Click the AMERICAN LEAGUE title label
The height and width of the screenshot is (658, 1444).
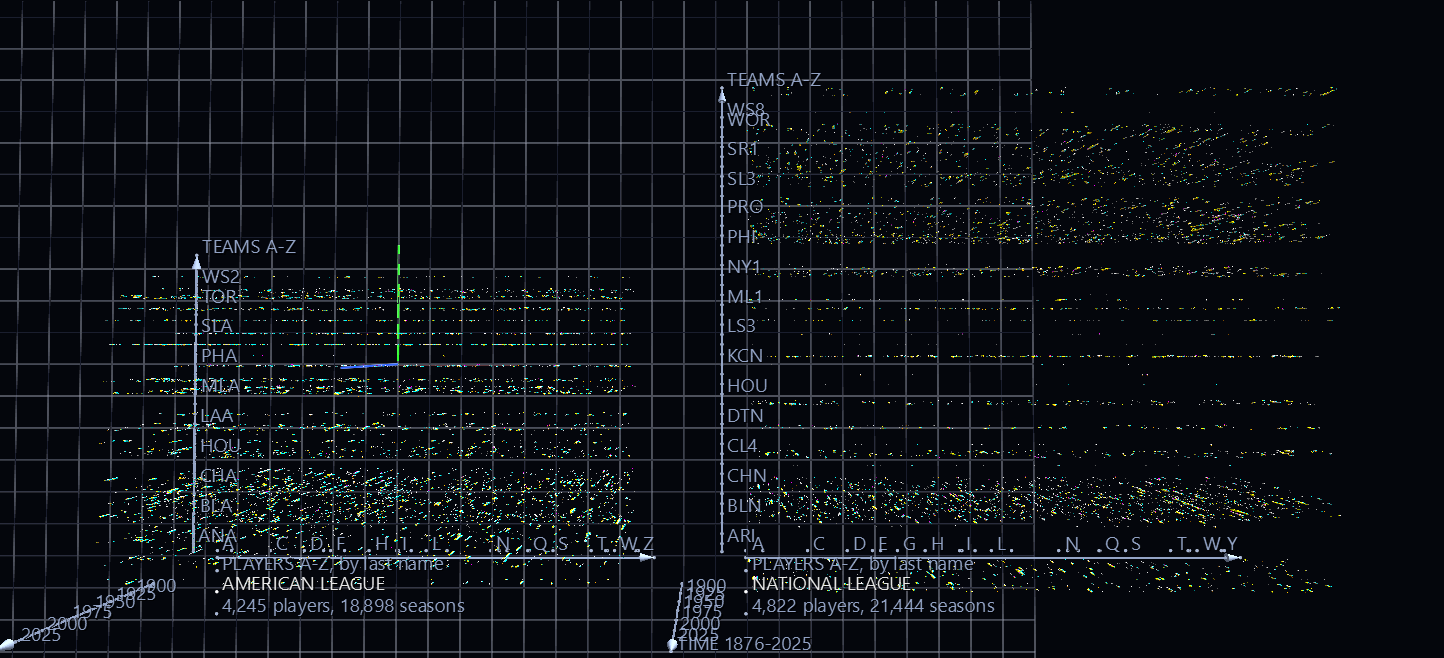coord(303,584)
